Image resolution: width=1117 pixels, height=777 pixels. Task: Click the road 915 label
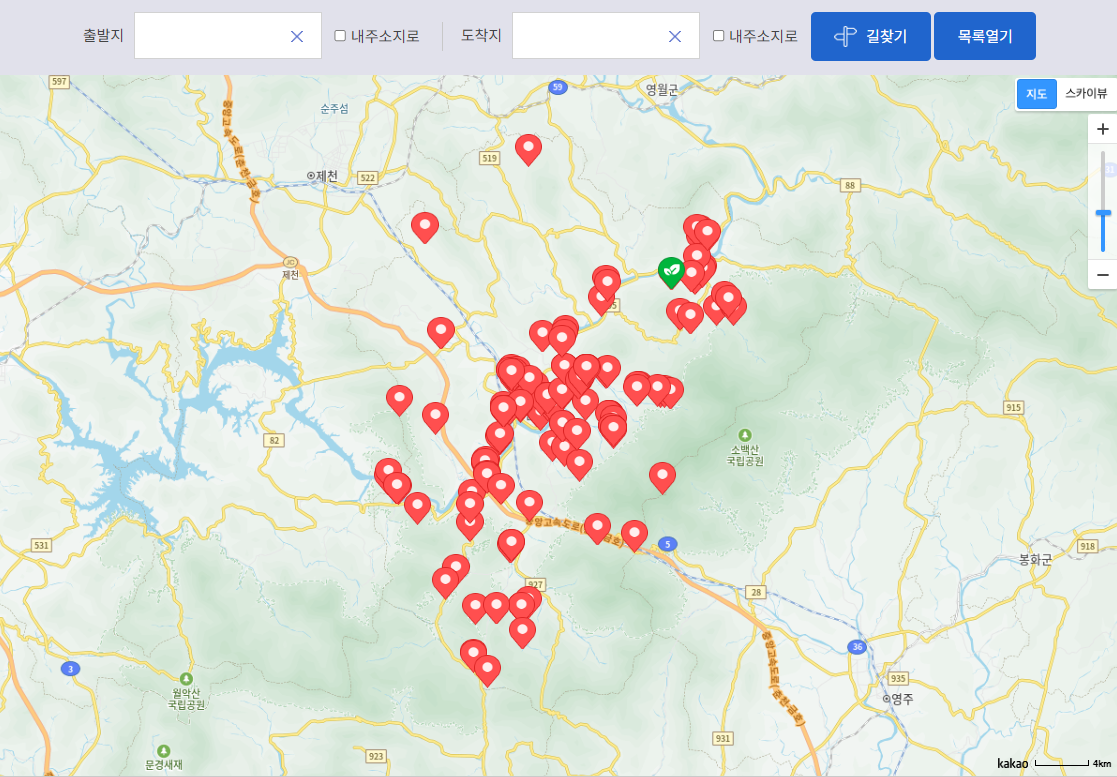pos(1013,407)
